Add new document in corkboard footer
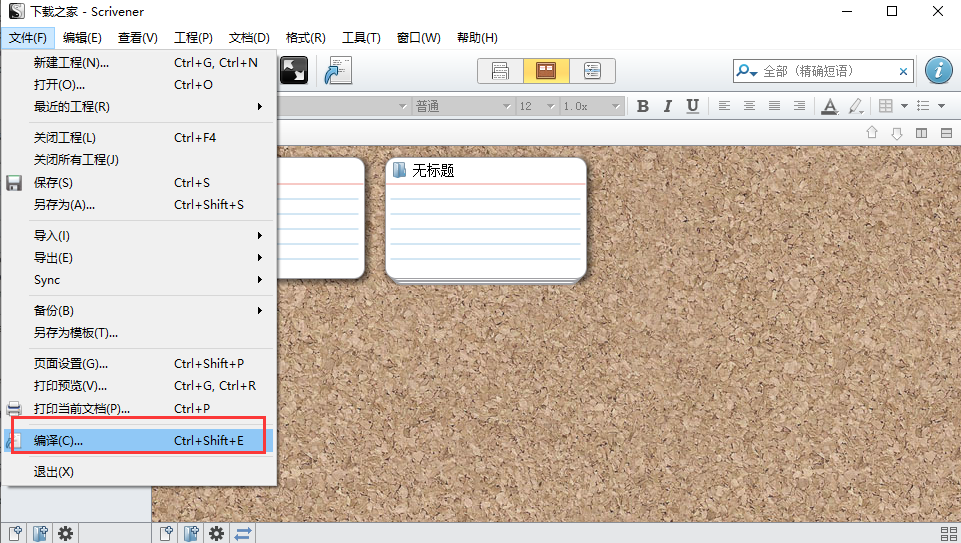 (x=165, y=533)
